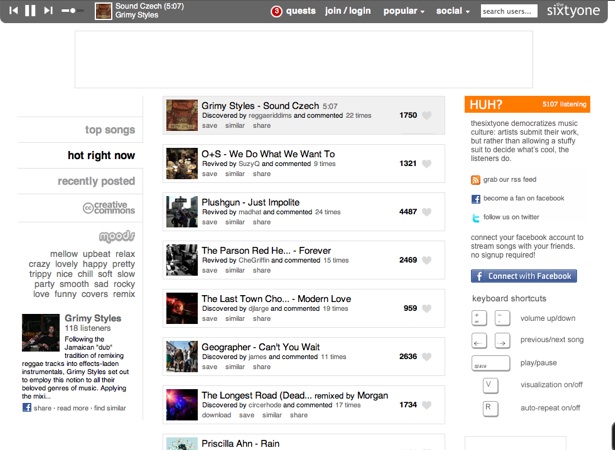Click the V key visualization icon
615x450 pixels.
491,386
